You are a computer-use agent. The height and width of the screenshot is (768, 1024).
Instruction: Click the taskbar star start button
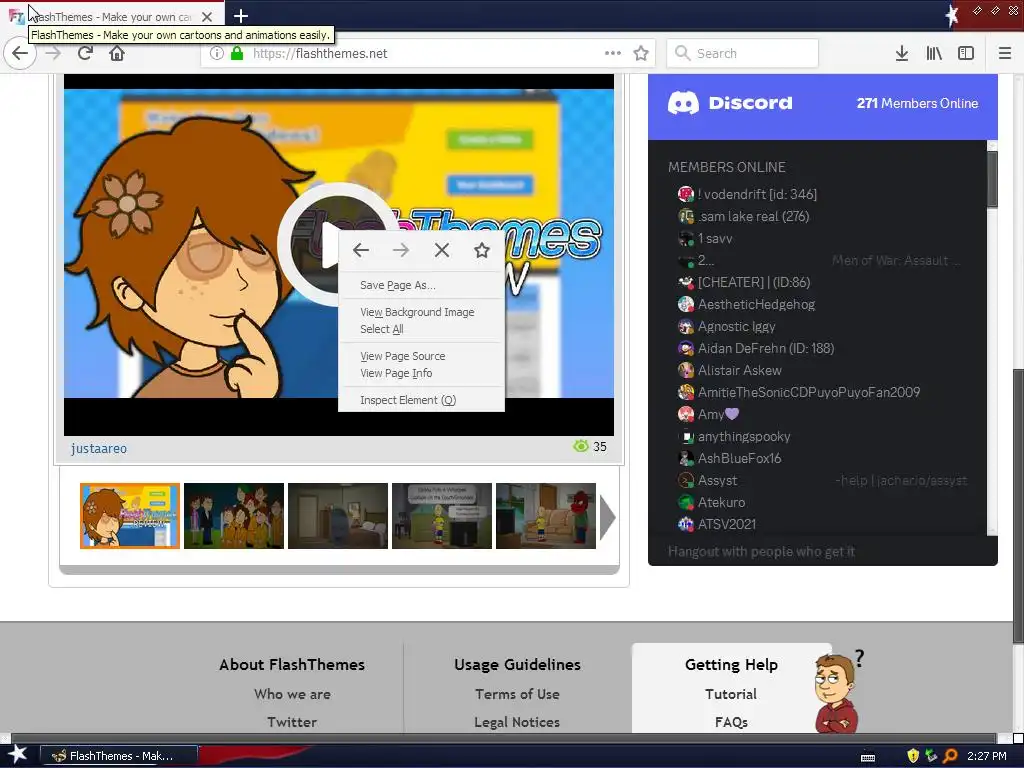(x=18, y=755)
